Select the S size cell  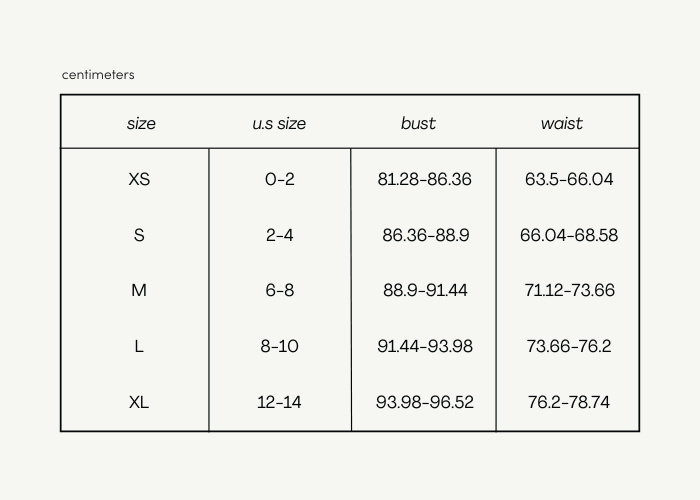[x=139, y=236]
